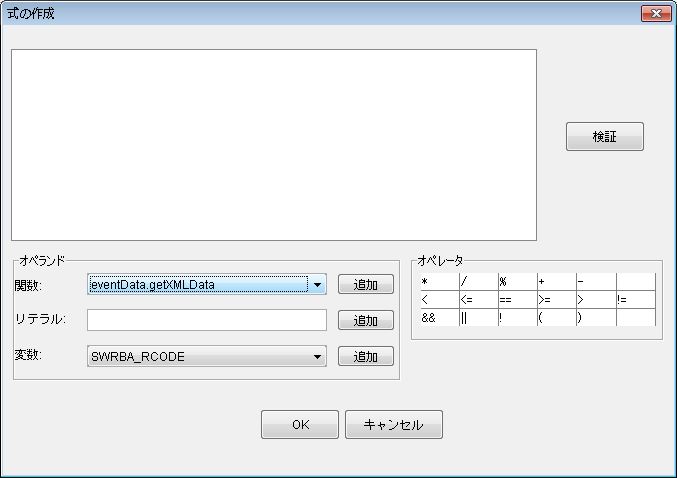Viewport: 677px width, 478px height.
Task: Insert the less-than-or-equal <= operator
Action: coord(479,300)
